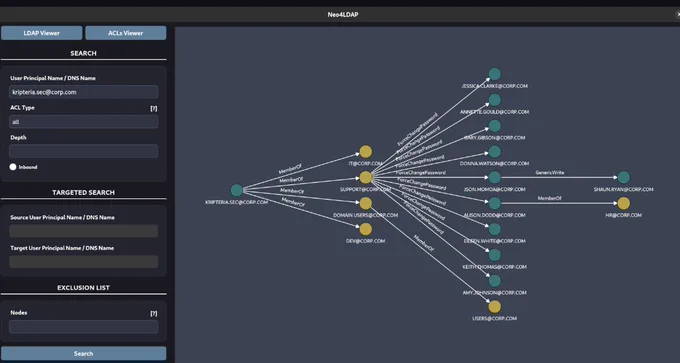Open the ACLs Viewer tab
The height and width of the screenshot is (363, 680).
126,33
